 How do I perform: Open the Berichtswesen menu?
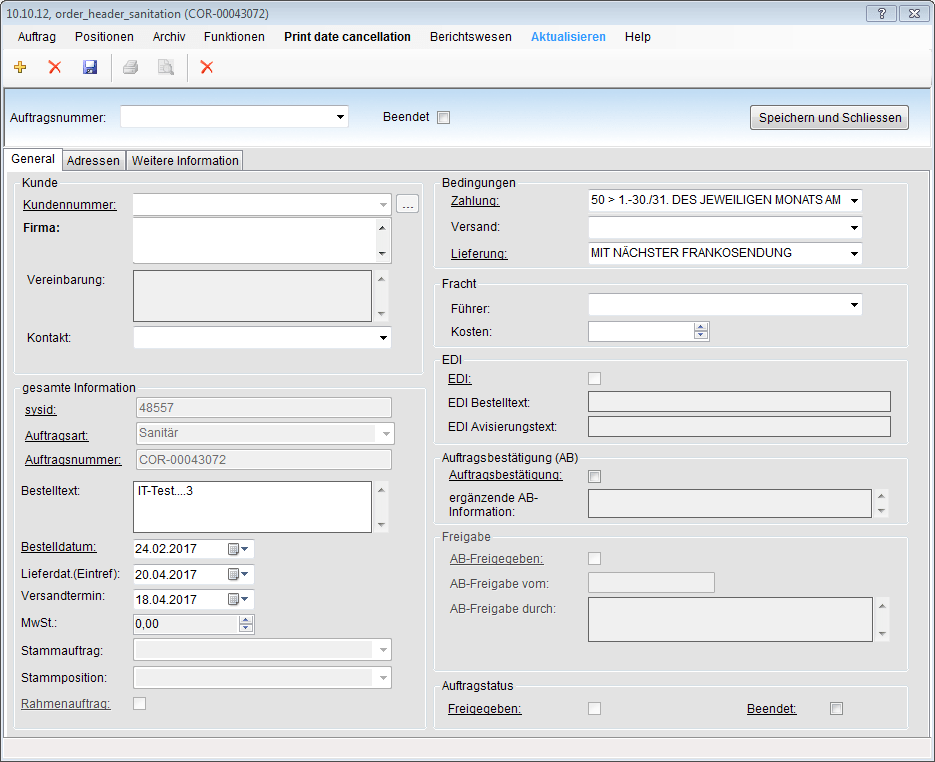(x=471, y=37)
